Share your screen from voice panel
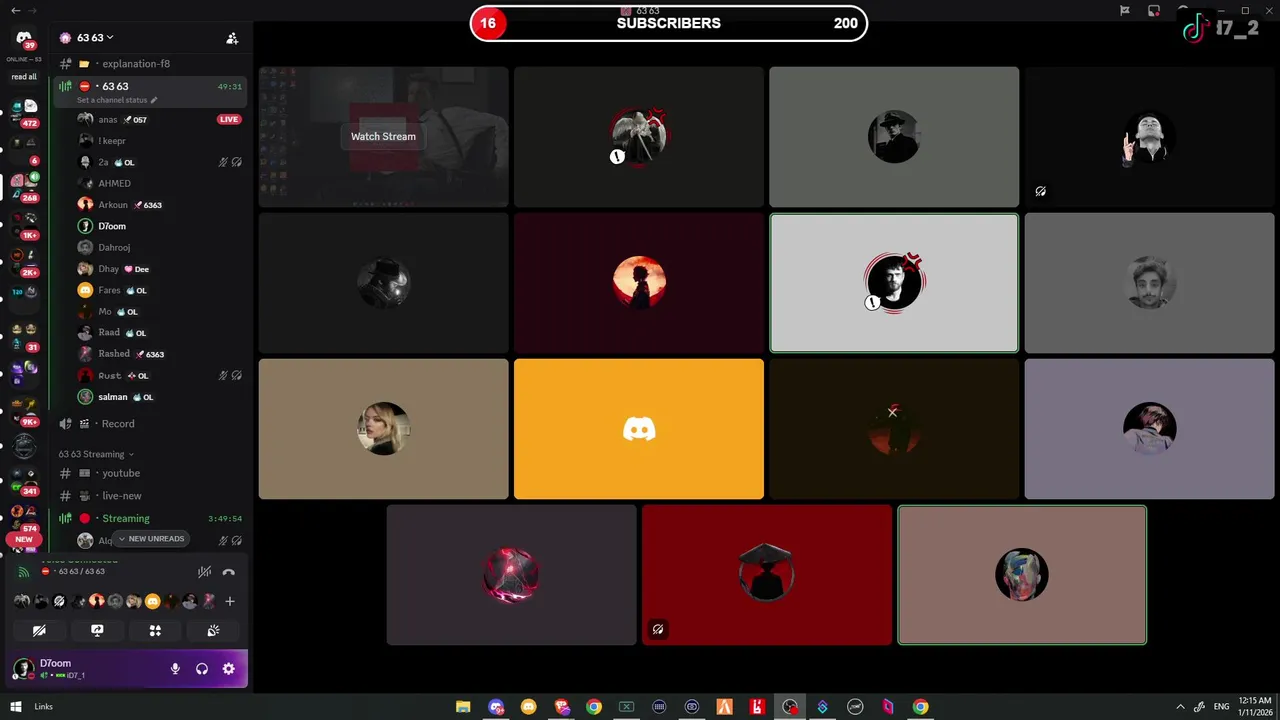 click(x=97, y=631)
